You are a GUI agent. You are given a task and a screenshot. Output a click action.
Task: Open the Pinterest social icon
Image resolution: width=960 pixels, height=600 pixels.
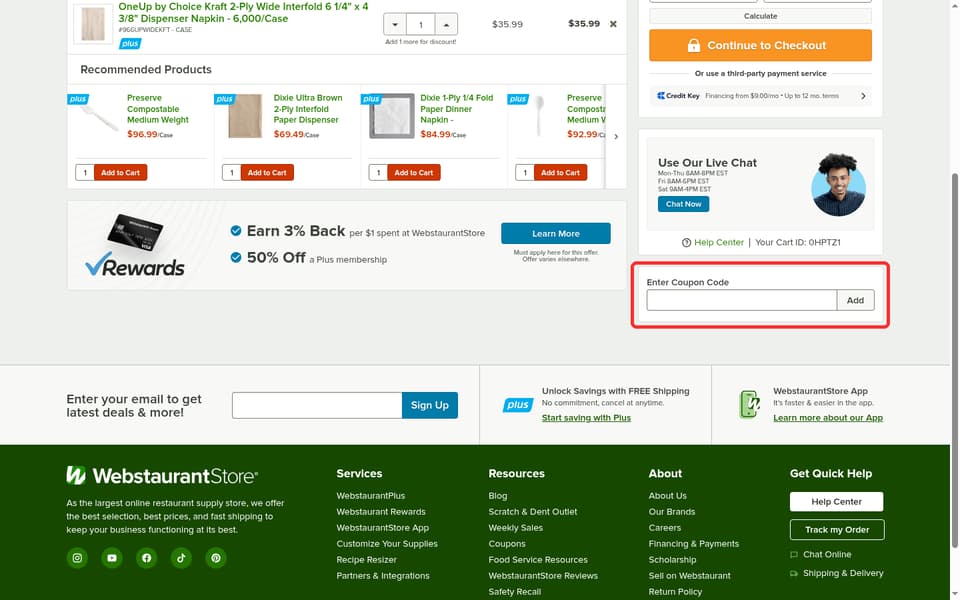pos(216,558)
